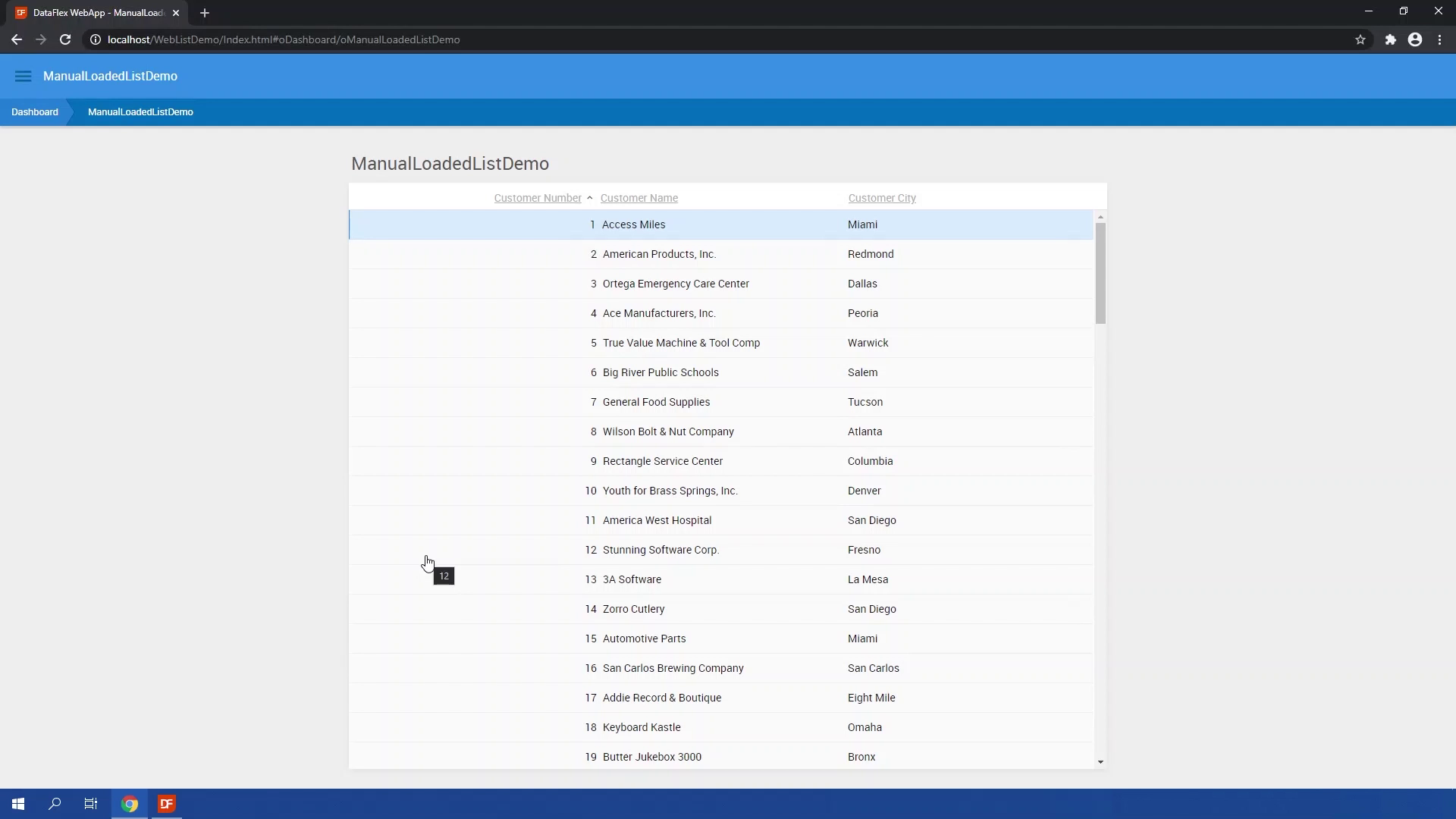Open a new browser tab
Viewport: 1456px width, 819px height.
pos(205,13)
